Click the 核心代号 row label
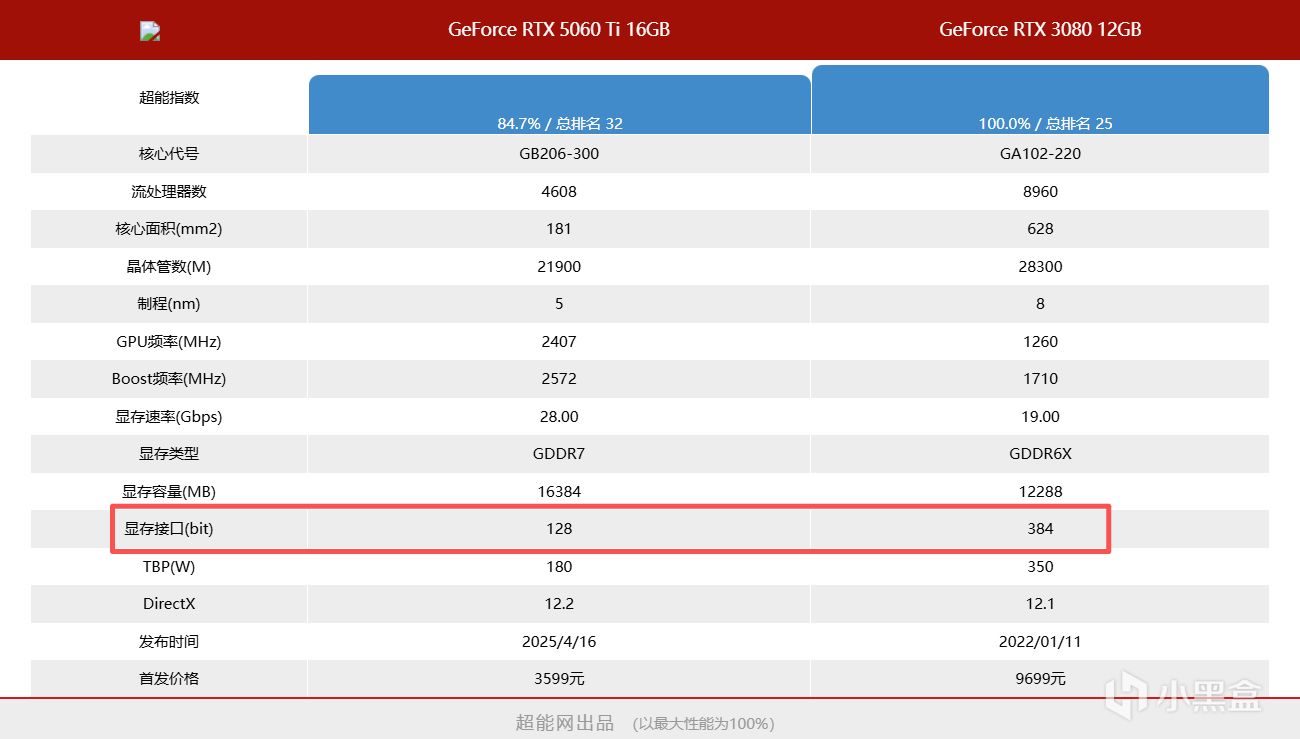This screenshot has width=1300, height=739. tap(169, 154)
